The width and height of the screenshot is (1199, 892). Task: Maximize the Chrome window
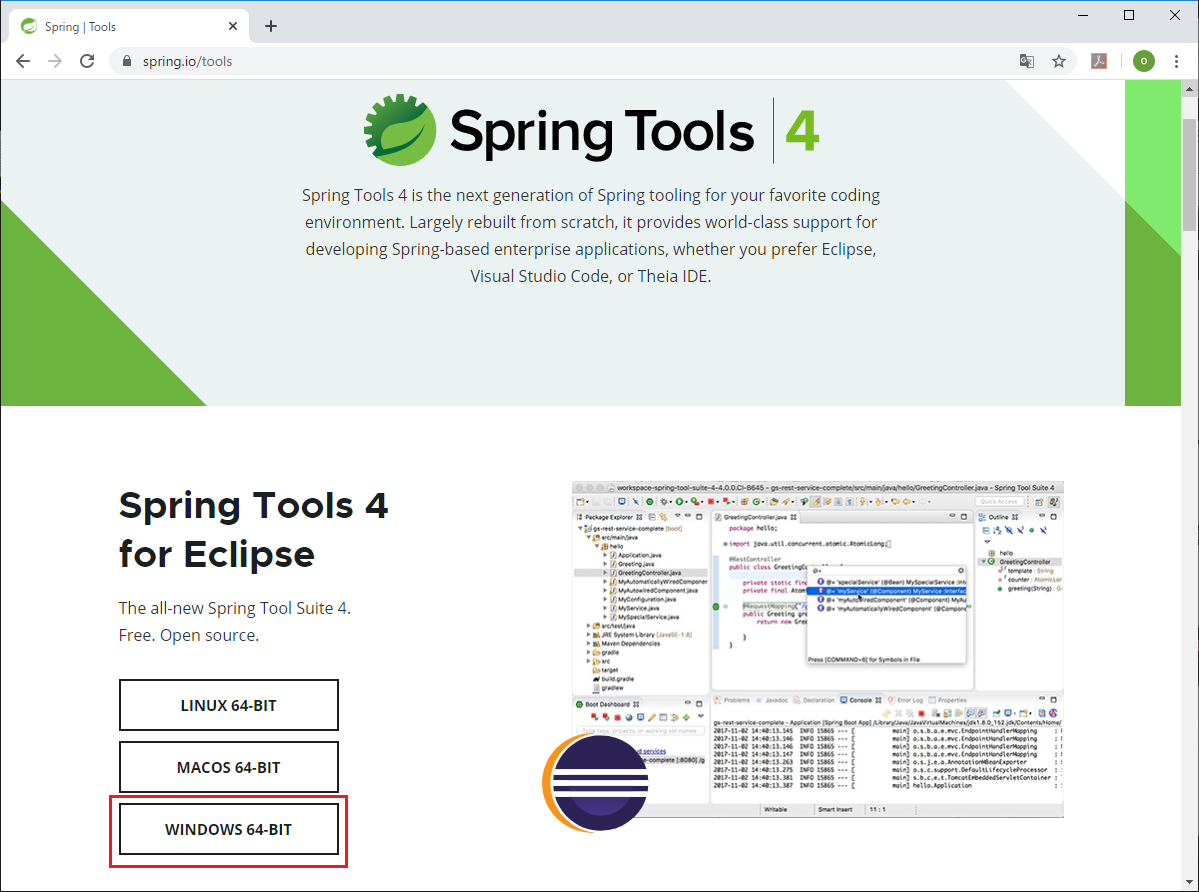pyautogui.click(x=1129, y=15)
